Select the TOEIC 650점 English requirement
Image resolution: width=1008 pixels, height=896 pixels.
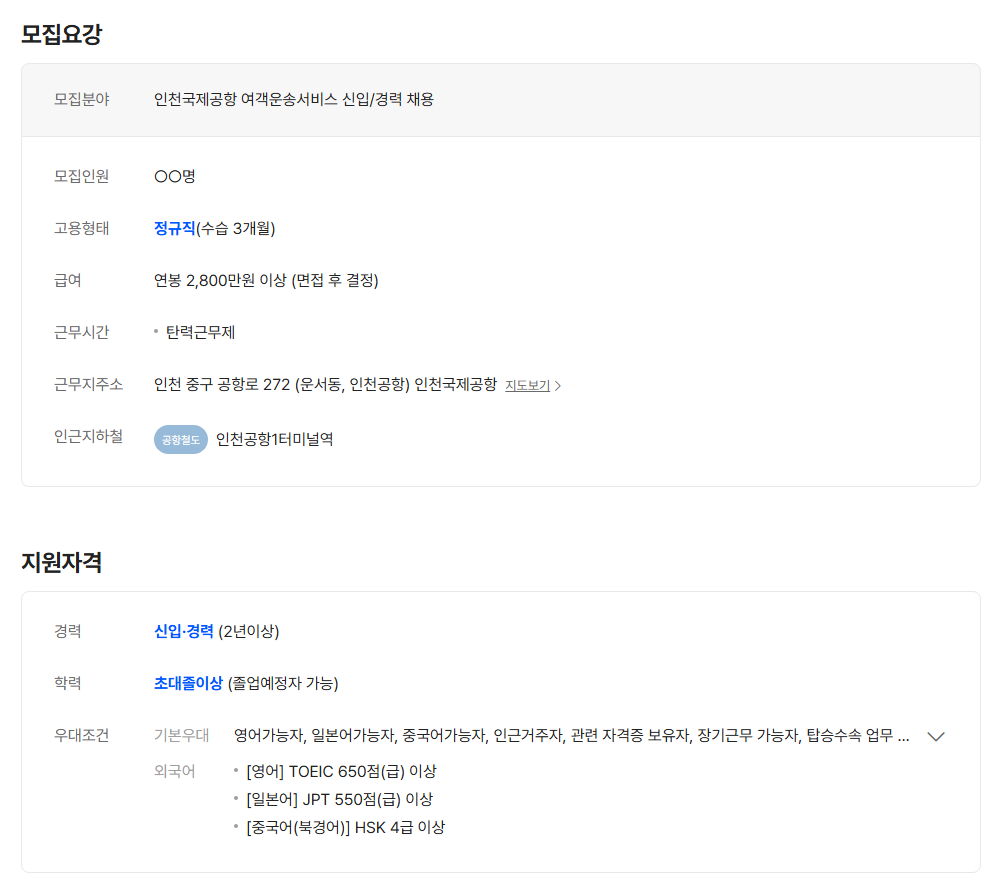[x=341, y=771]
